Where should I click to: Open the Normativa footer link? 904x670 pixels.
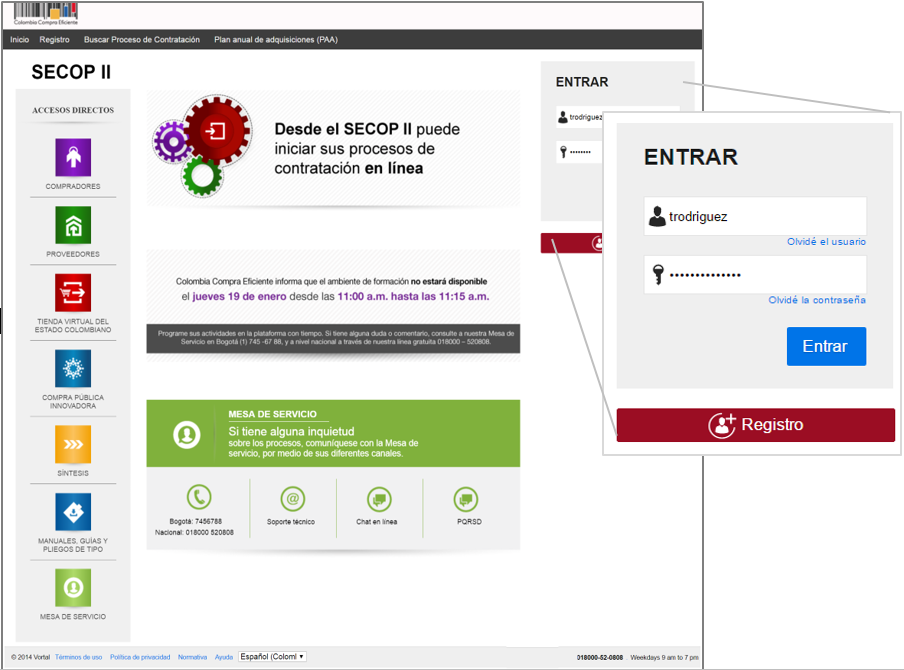click(x=193, y=657)
